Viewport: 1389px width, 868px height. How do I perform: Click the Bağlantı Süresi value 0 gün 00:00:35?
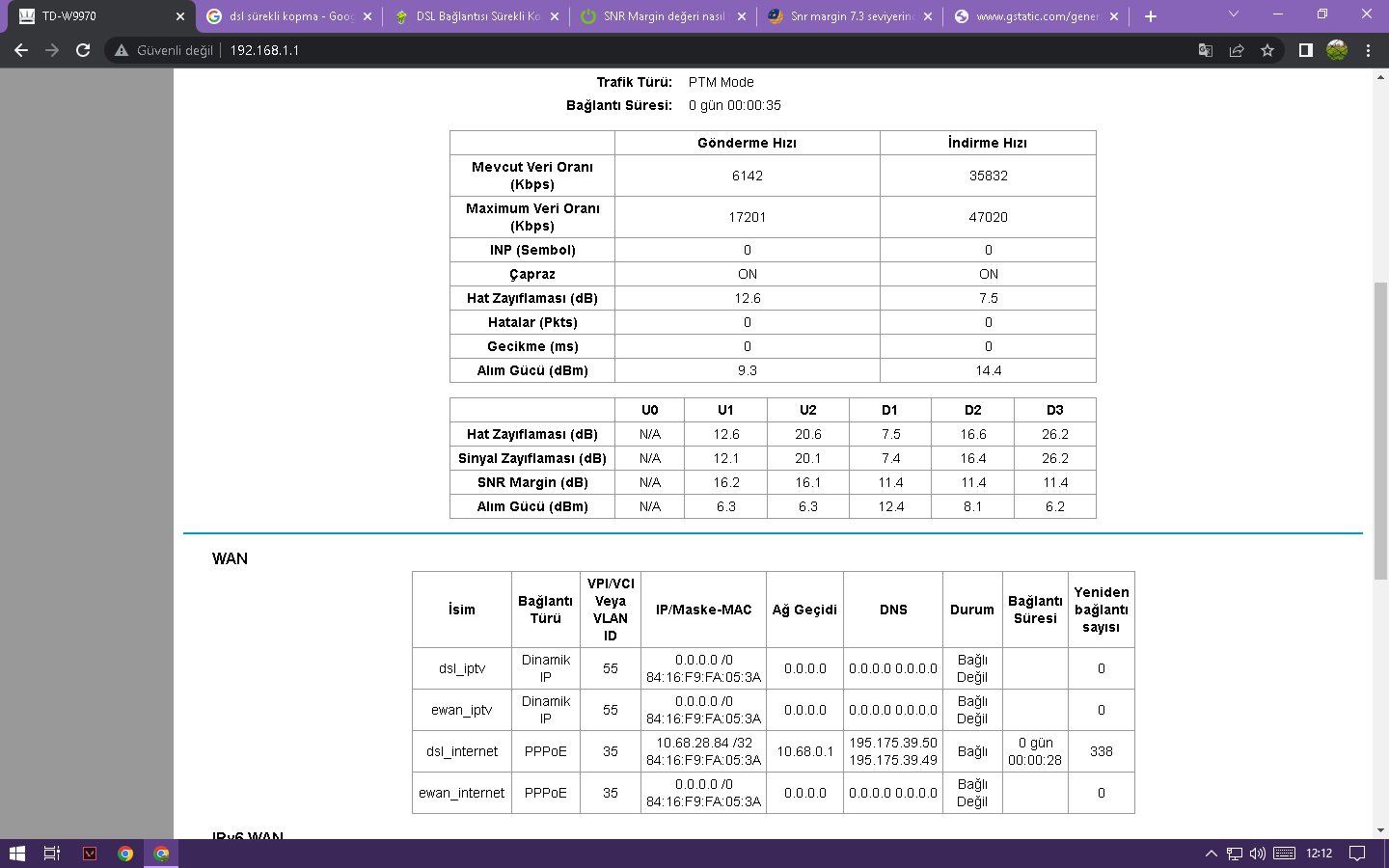pos(735,105)
